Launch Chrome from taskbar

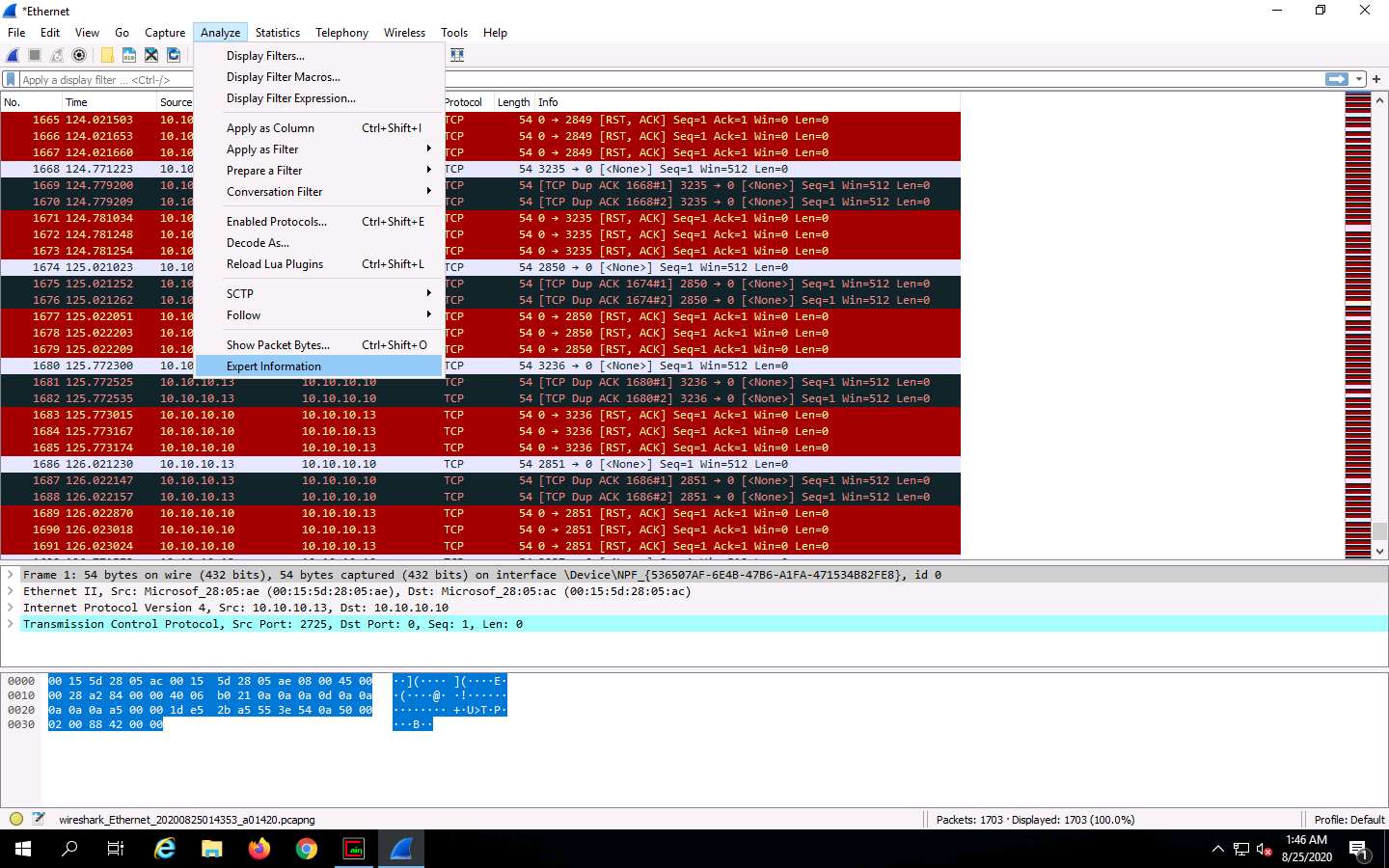click(307, 849)
